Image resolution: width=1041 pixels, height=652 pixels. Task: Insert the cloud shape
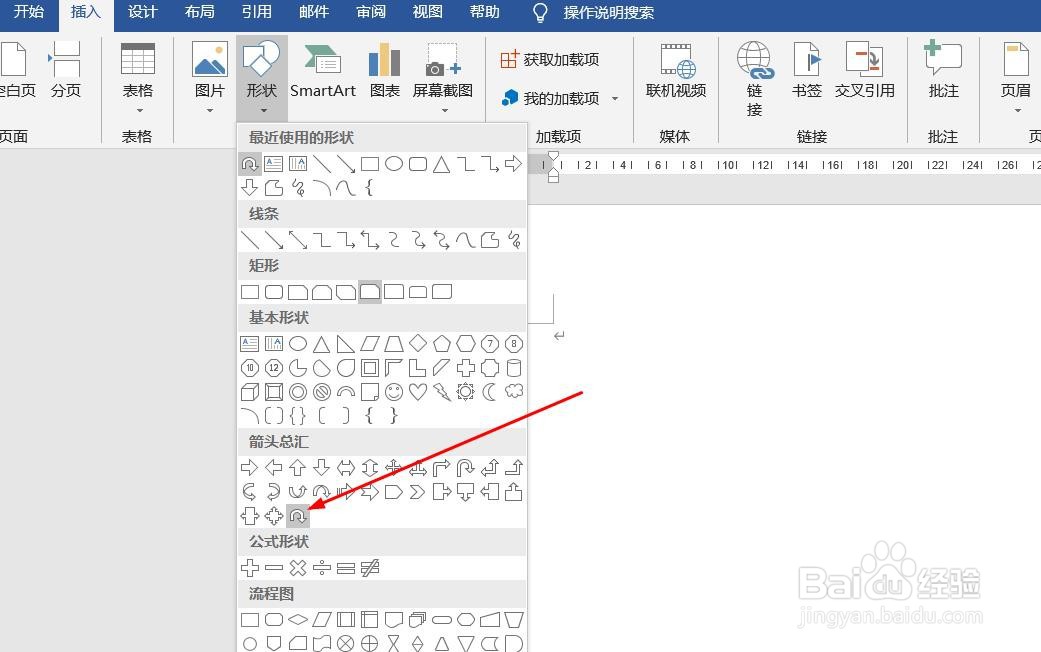[514, 392]
